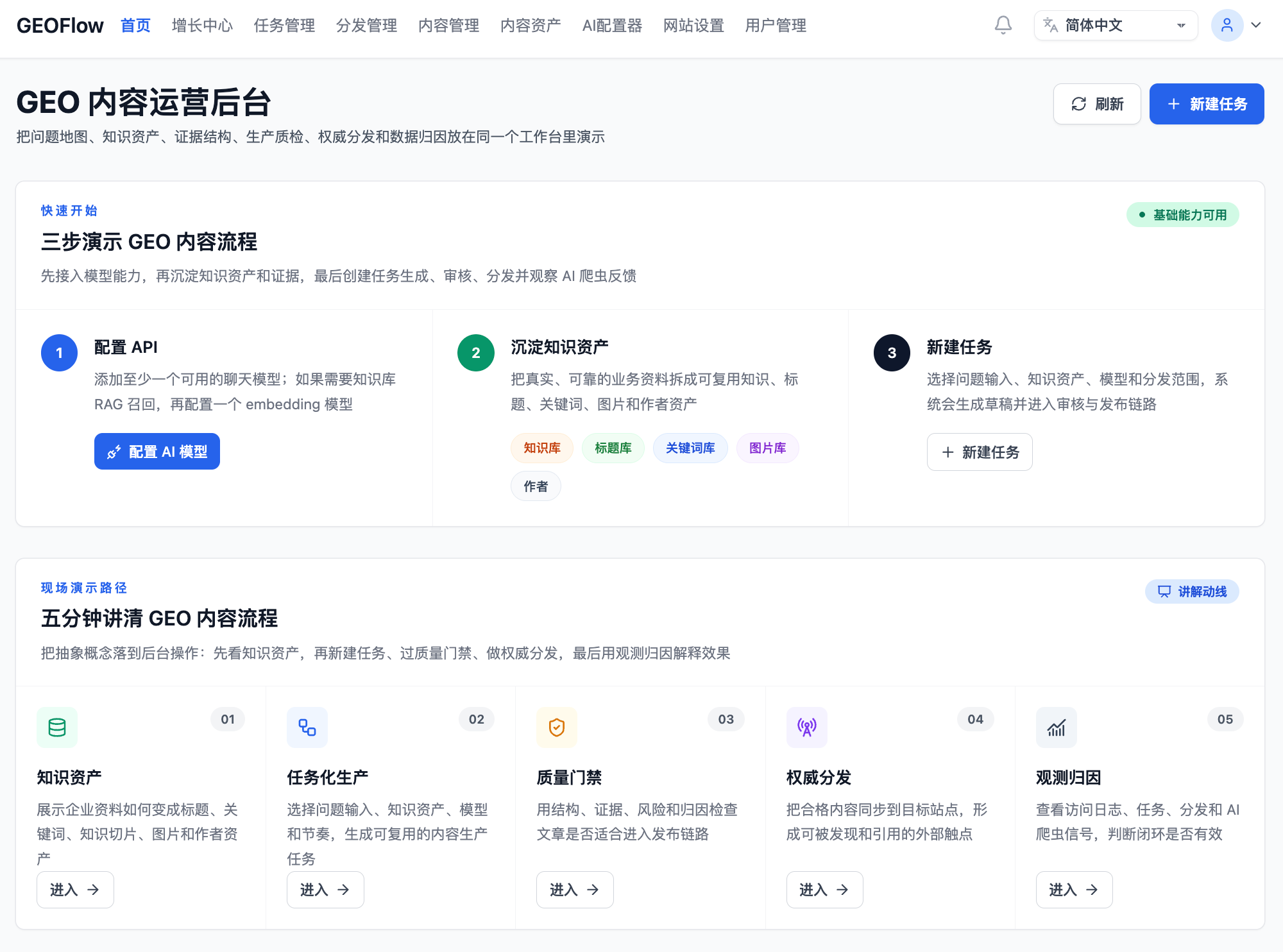
Task: Click the 配置 AI 模型 button
Action: (157, 452)
